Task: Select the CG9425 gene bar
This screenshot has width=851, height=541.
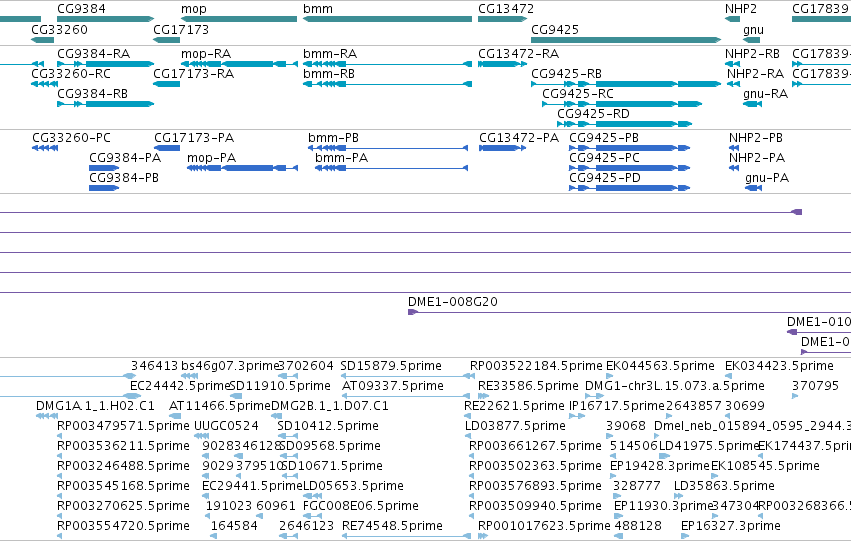Action: 626,40
